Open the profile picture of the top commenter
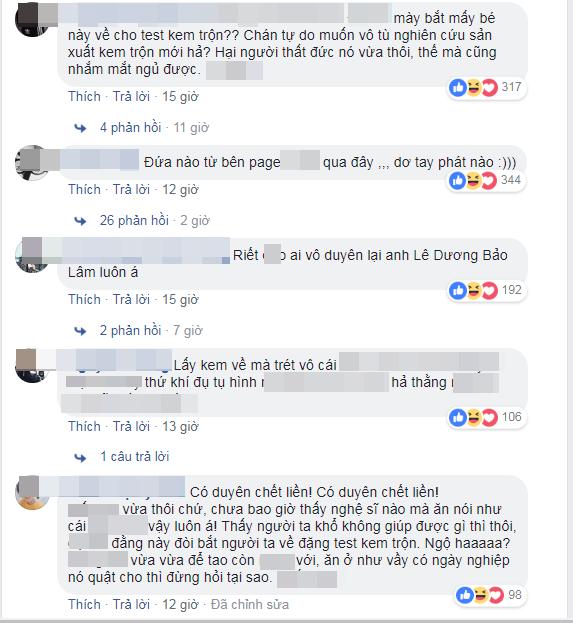 click(32, 19)
